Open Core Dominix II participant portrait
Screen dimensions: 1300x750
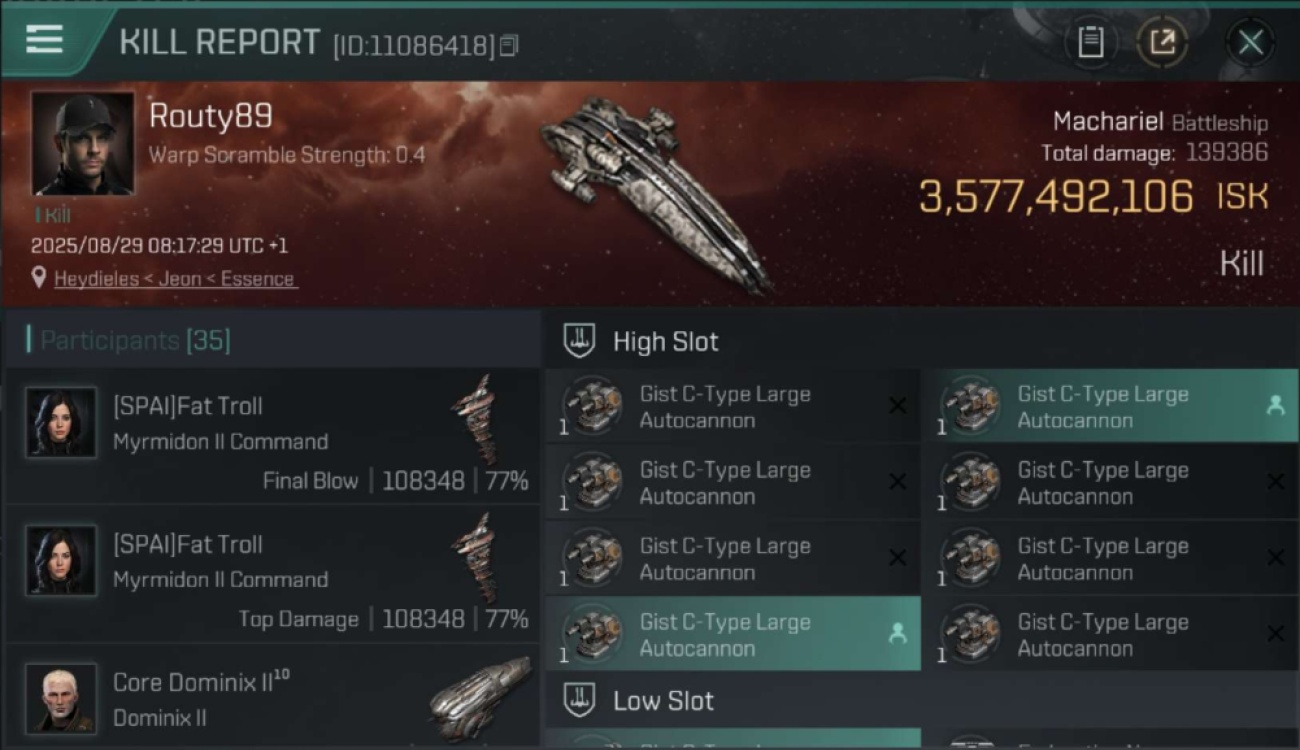61,697
